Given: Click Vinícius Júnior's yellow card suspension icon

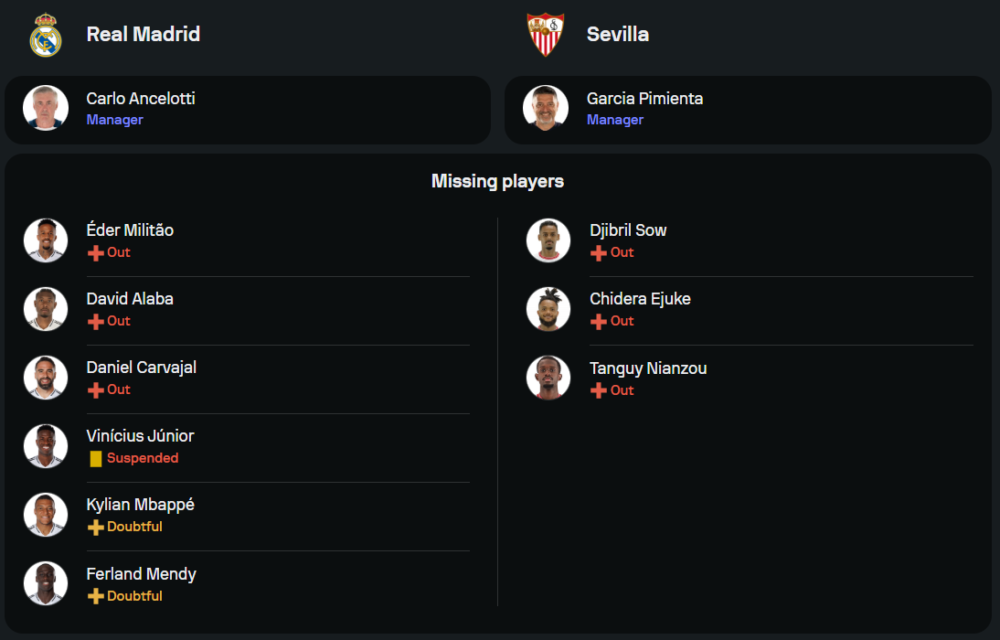Looking at the screenshot, I should (x=96, y=459).
